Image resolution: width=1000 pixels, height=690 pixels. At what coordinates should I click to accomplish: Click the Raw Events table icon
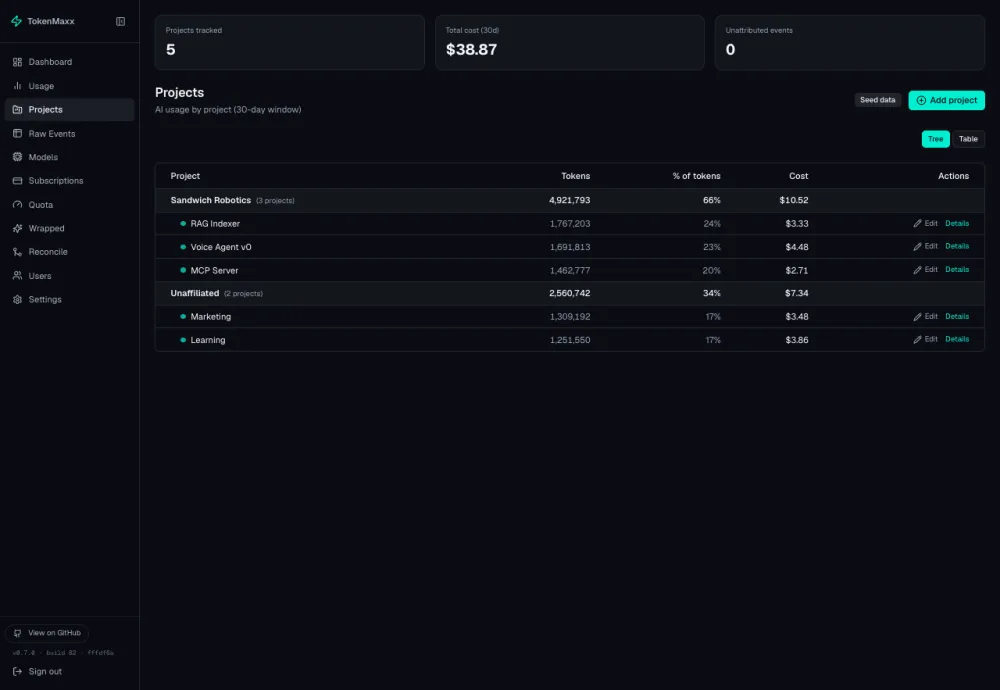(x=17, y=133)
